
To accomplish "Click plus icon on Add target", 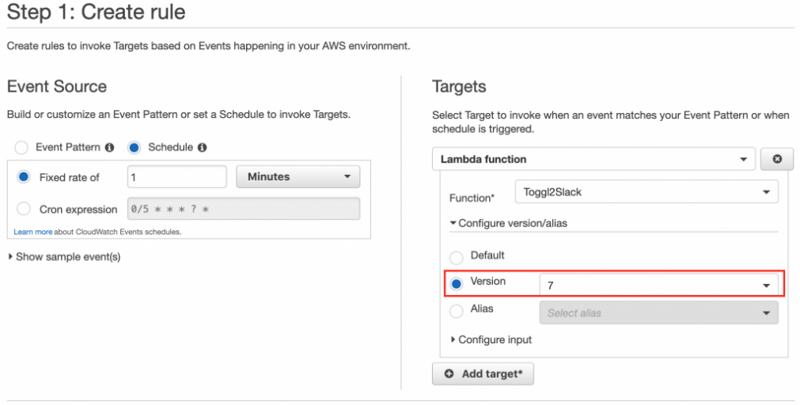I will point(449,373).
